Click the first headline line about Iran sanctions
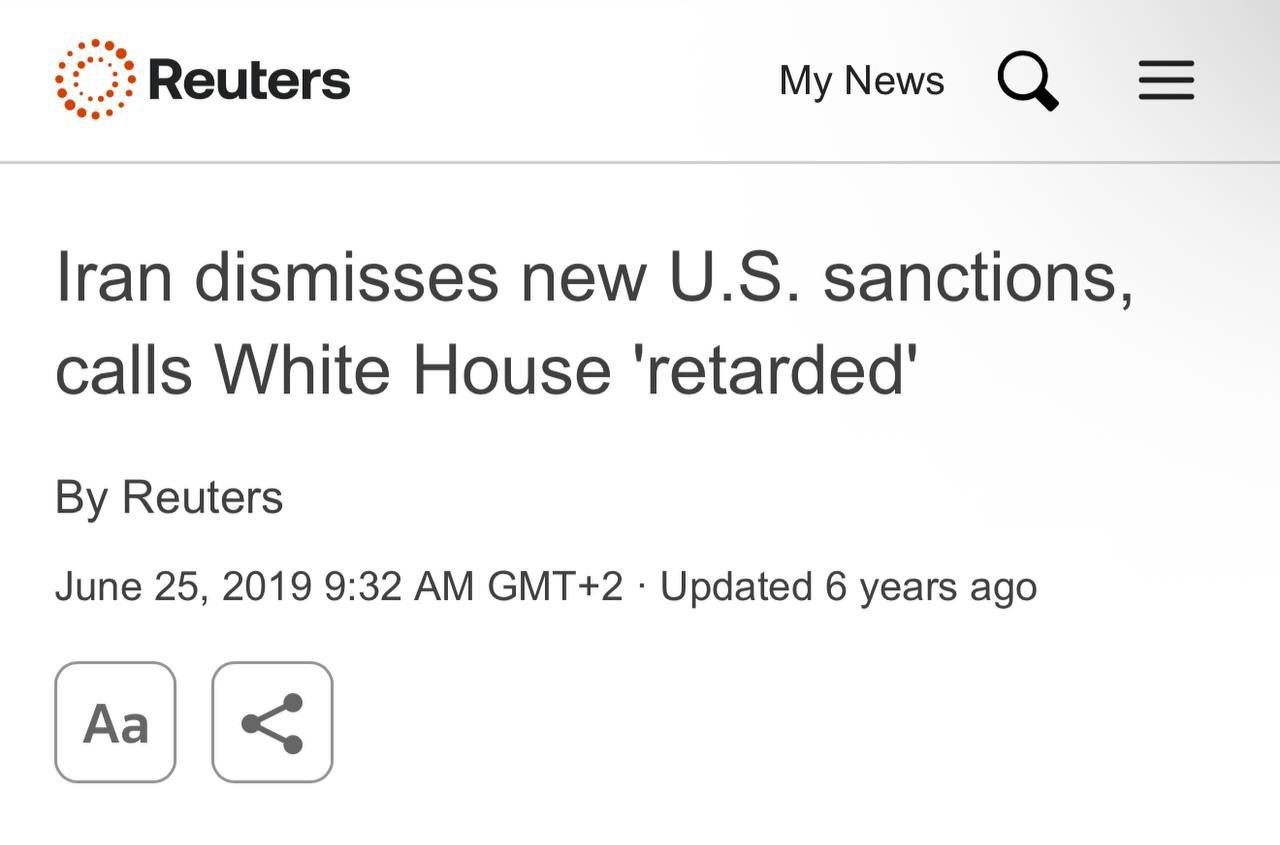 coord(594,278)
